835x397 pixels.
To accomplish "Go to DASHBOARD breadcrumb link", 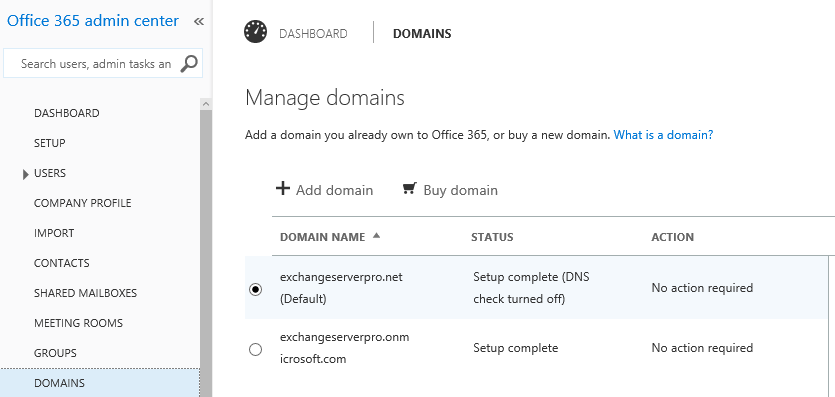I will 313,34.
